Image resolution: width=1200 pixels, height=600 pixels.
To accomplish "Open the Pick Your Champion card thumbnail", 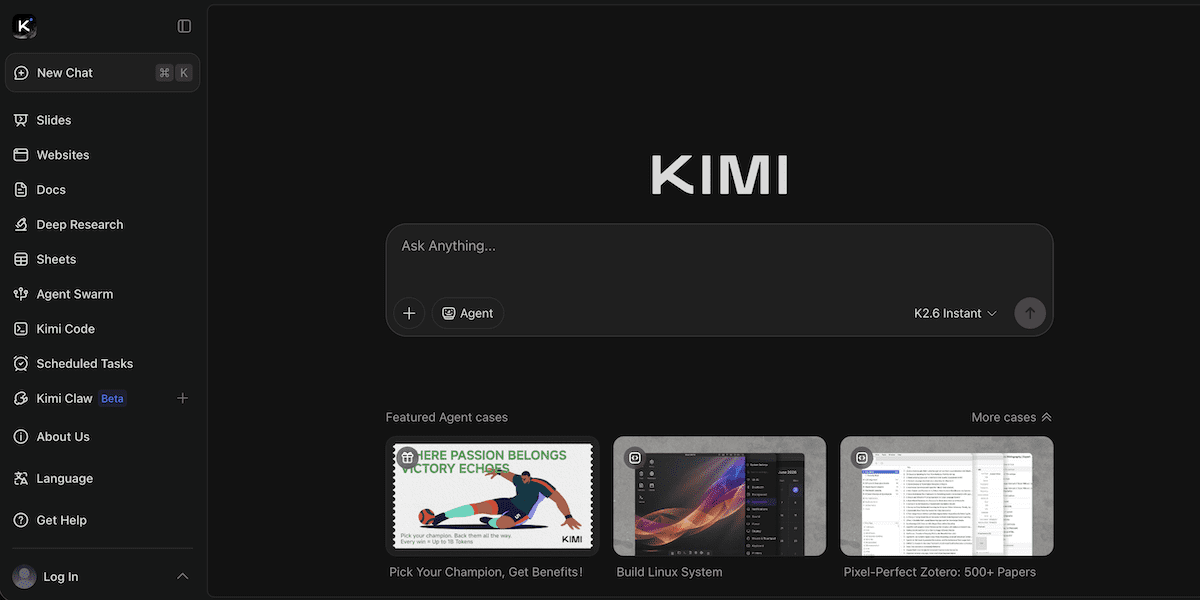I will [492, 496].
